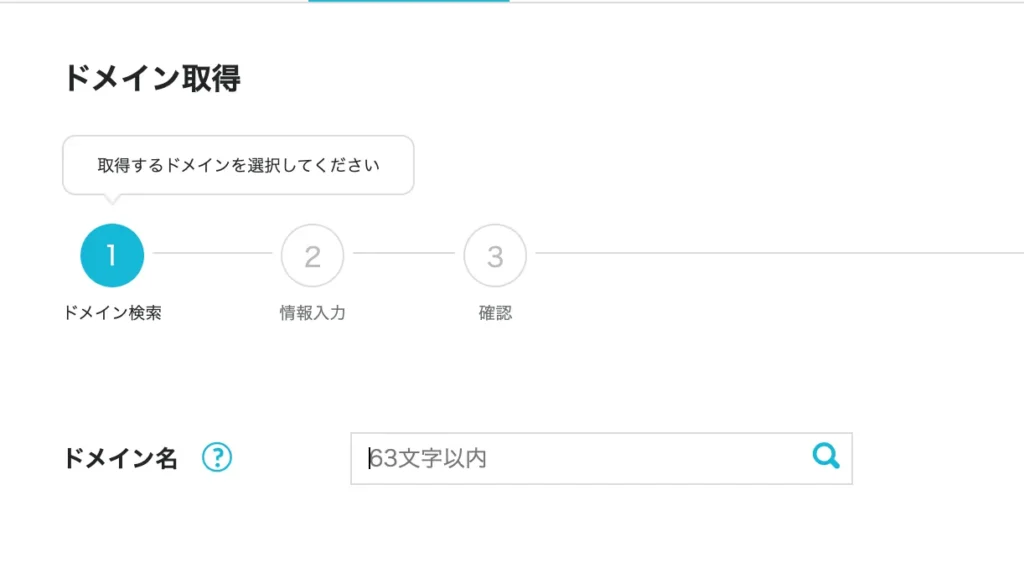Click the 取得するドメインを選択してください tooltip bubble
The image size is (1024, 588).
238,165
